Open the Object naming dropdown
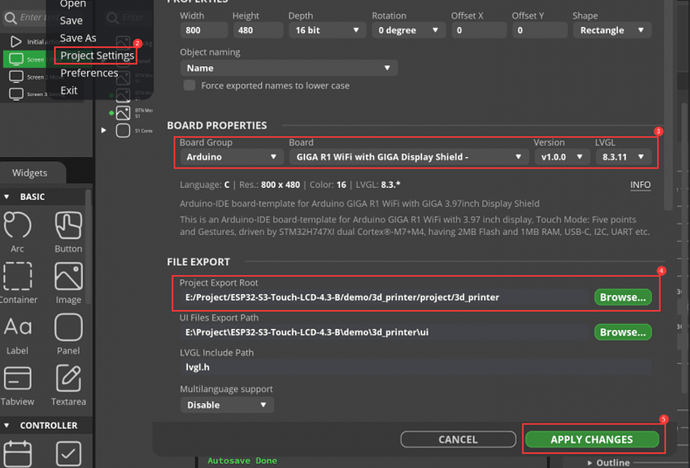The width and height of the screenshot is (690, 468). (x=289, y=68)
